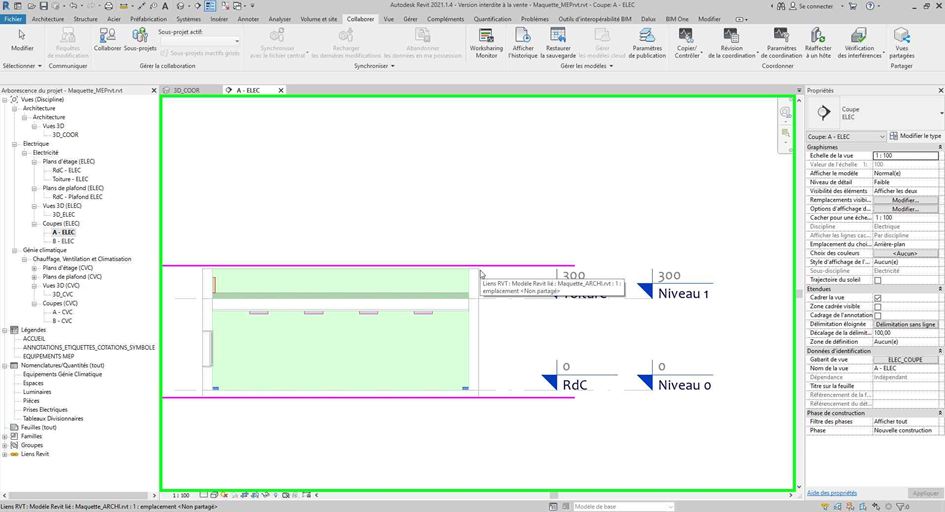Uncheck the Cadrer la vue checkbox
This screenshot has height=512, width=945.
coord(878,298)
